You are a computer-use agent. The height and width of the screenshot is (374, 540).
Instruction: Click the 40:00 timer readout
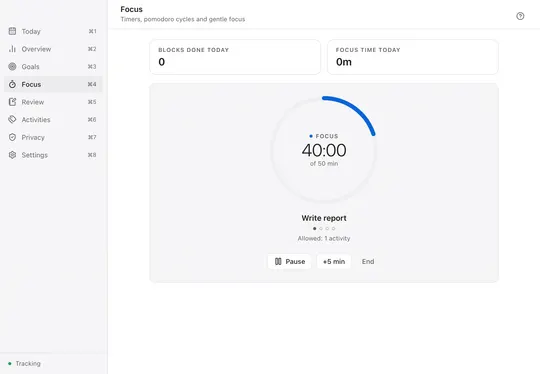coord(324,150)
